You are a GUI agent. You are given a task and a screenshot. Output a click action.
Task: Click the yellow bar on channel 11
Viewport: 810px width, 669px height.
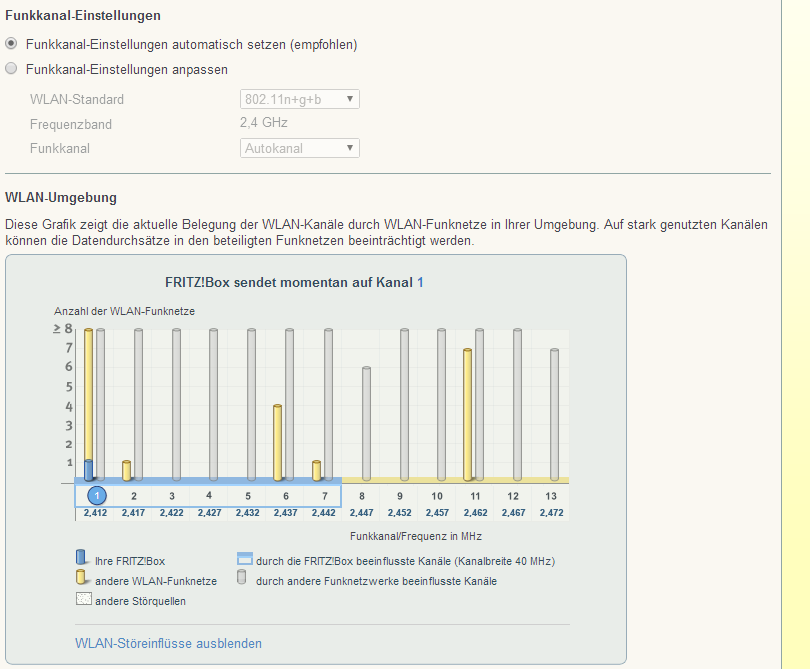point(468,414)
